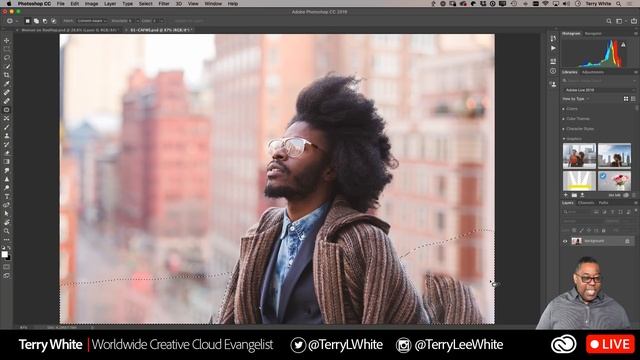Switch Libraries to list view
Image resolution: width=640 pixels, height=360 pixels.
pyautogui.click(x=633, y=99)
